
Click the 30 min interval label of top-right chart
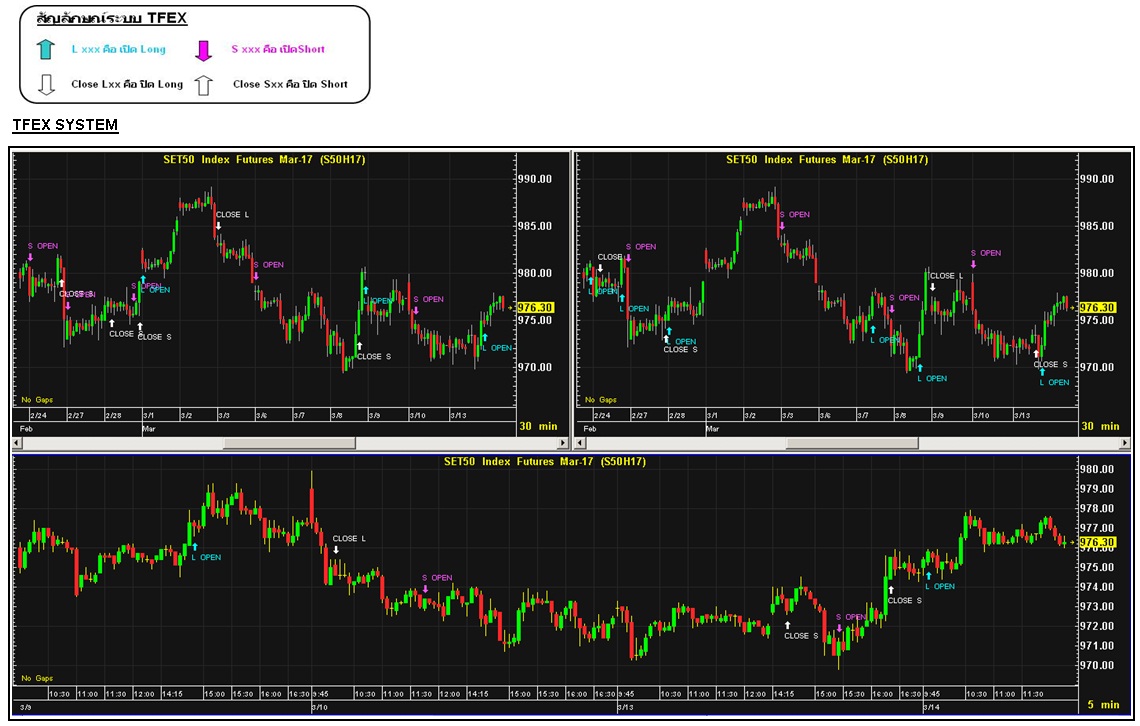click(x=1100, y=427)
